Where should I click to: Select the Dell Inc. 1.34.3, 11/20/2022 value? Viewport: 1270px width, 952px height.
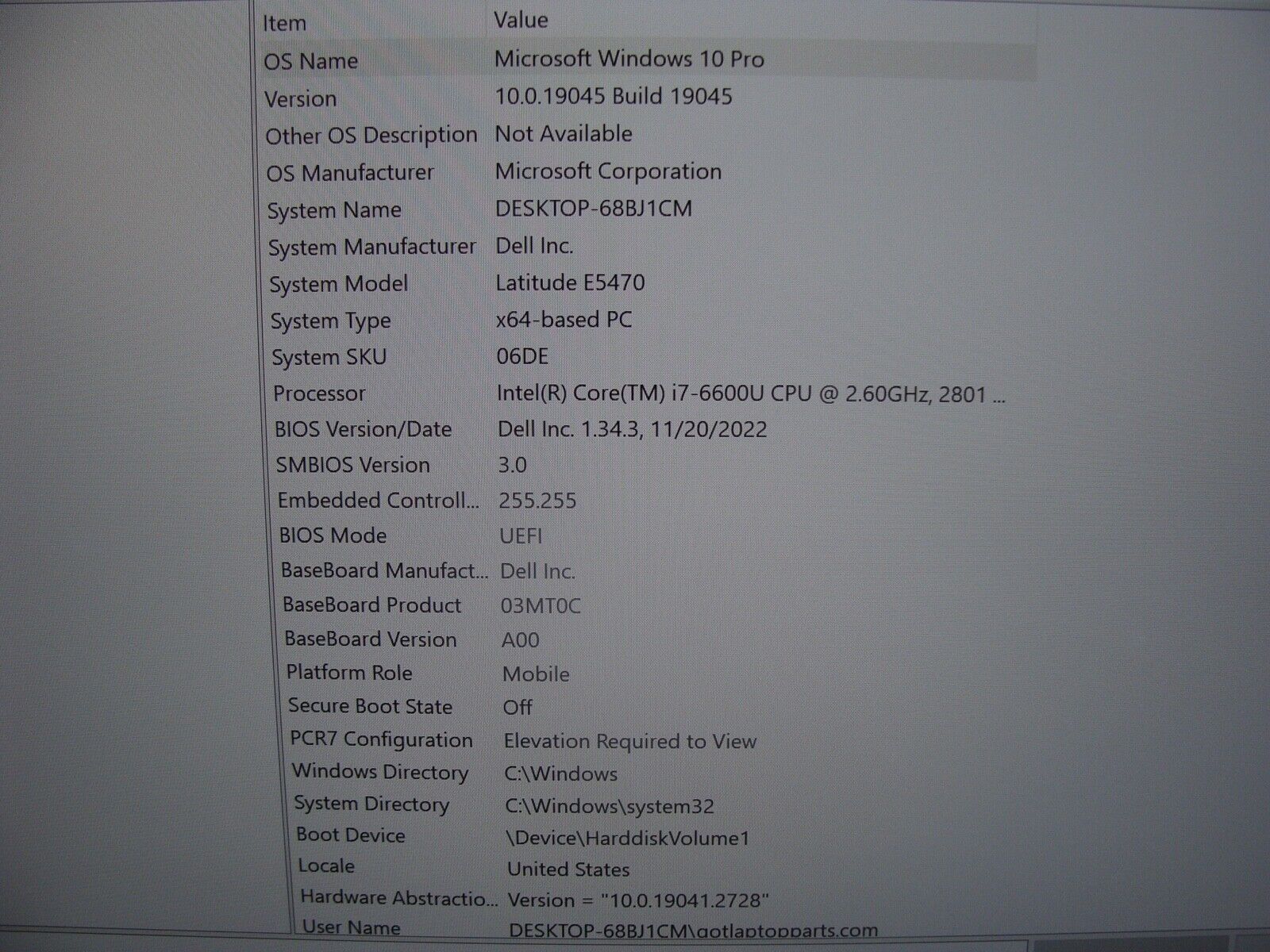coord(633,430)
